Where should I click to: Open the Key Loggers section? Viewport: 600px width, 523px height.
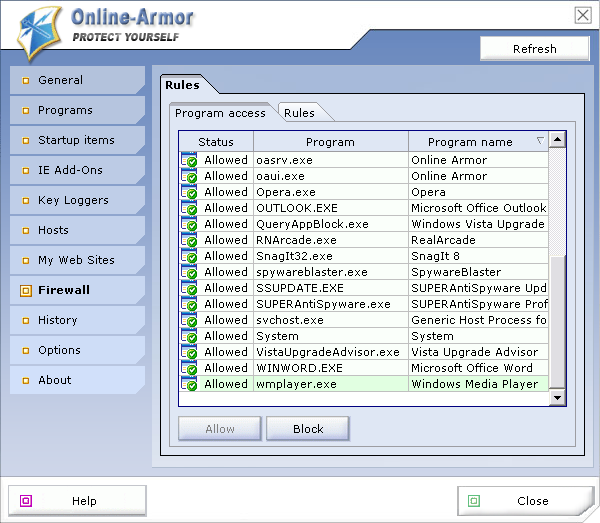point(77,200)
